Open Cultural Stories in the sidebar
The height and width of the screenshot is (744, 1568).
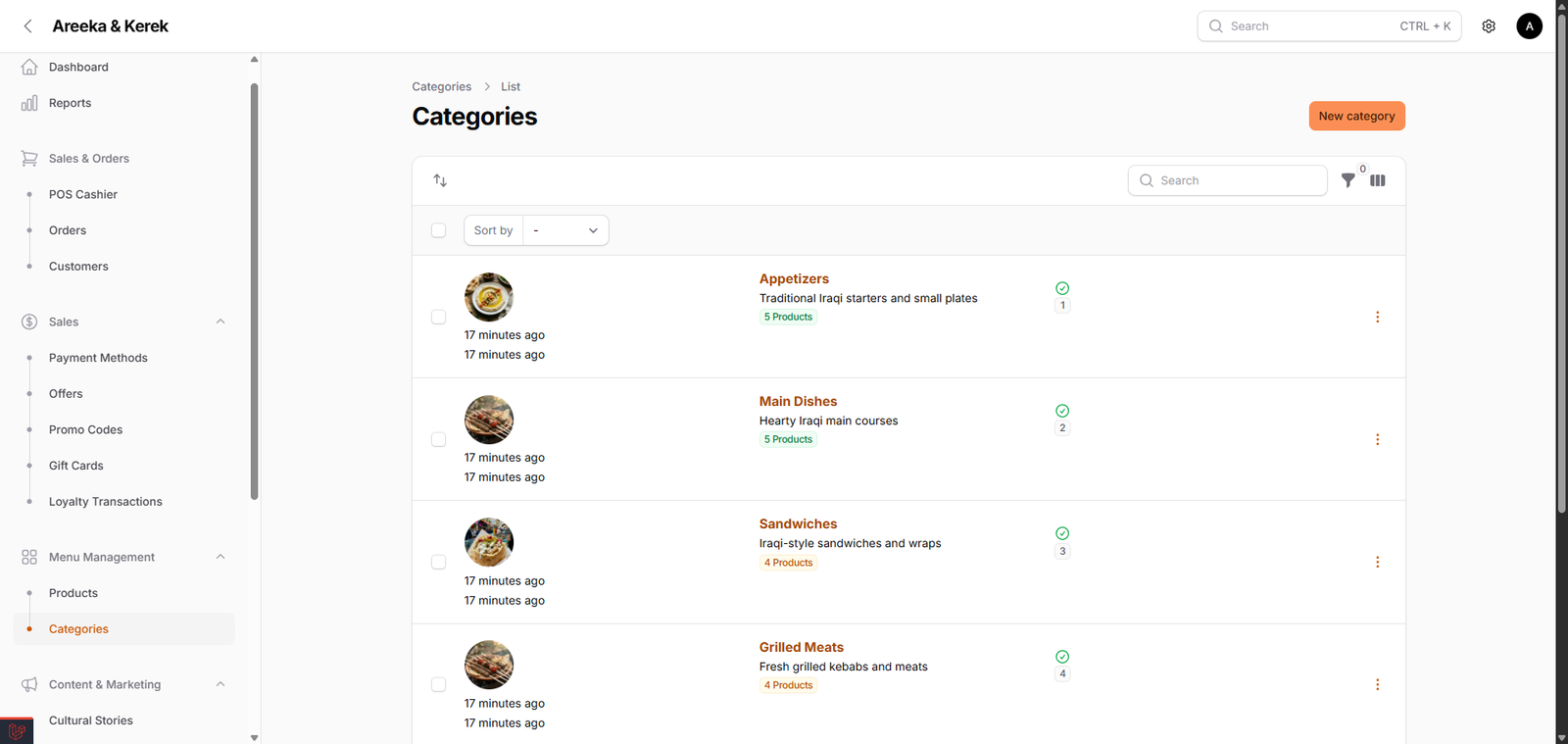tap(124, 720)
